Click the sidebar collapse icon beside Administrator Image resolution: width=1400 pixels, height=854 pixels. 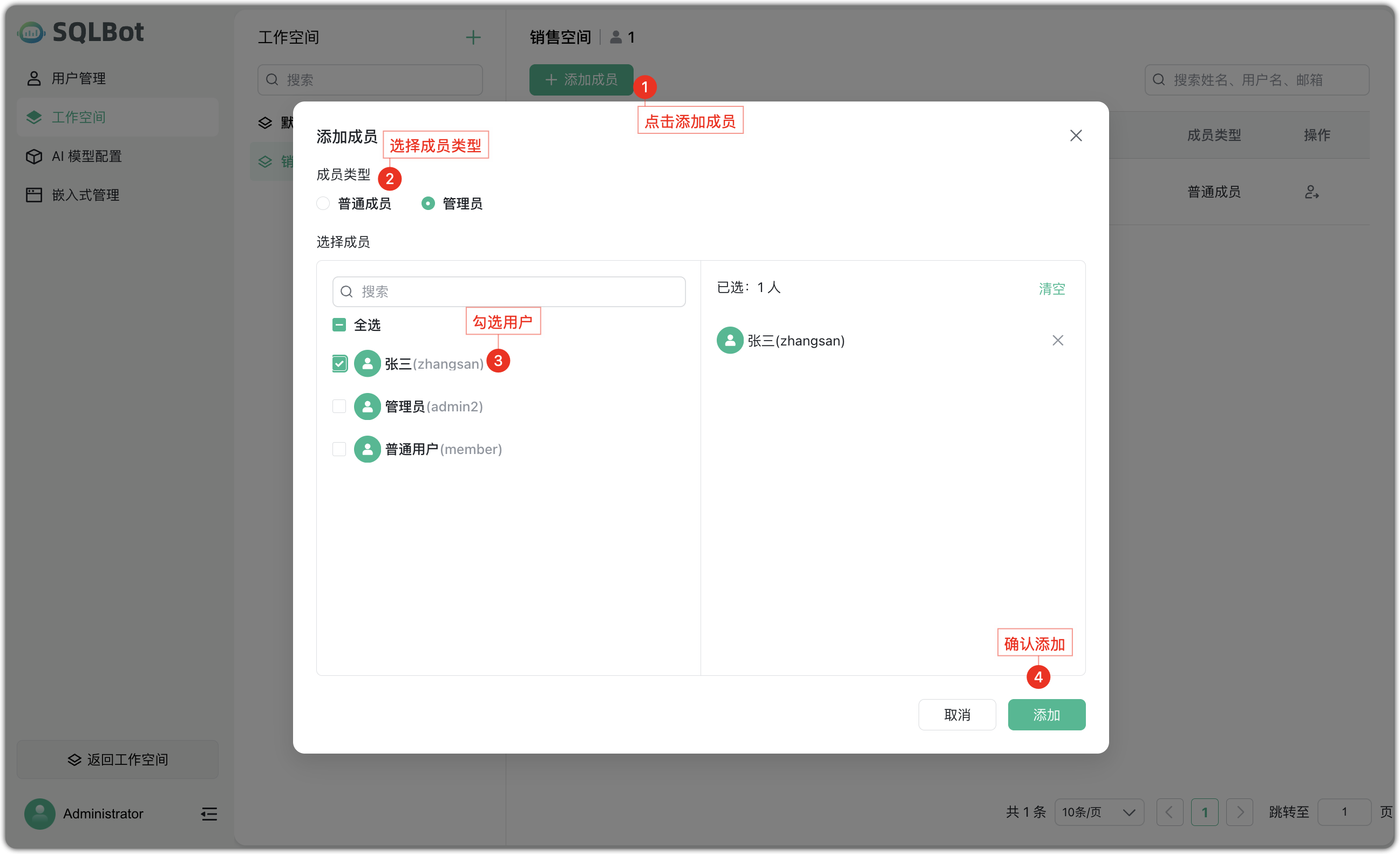tap(208, 814)
